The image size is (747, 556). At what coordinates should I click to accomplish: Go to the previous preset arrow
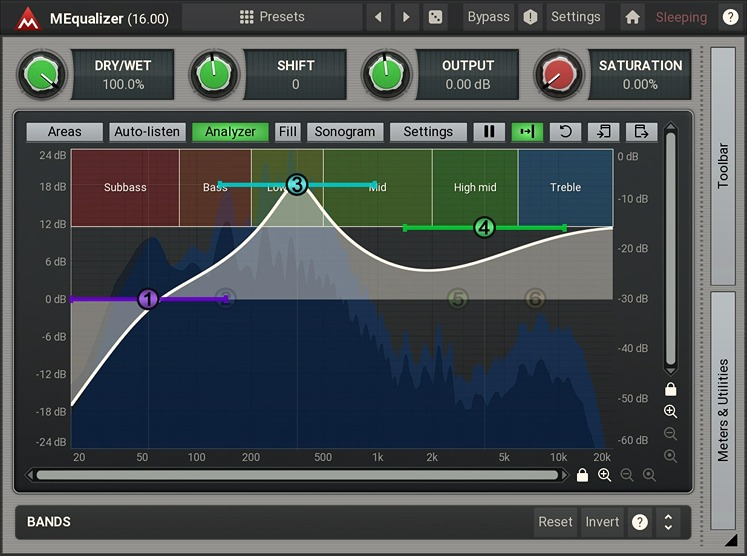[377, 17]
